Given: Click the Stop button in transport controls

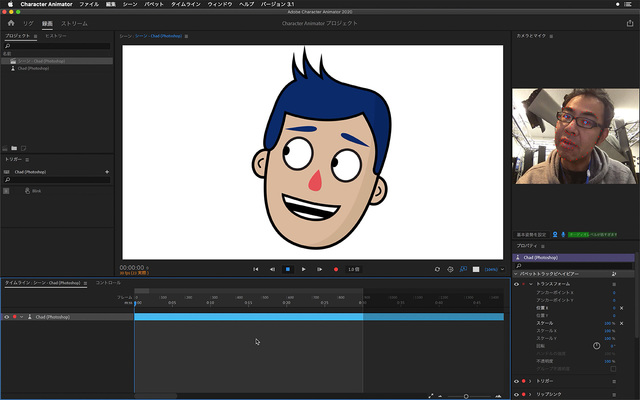Looking at the screenshot, I should 287,269.
